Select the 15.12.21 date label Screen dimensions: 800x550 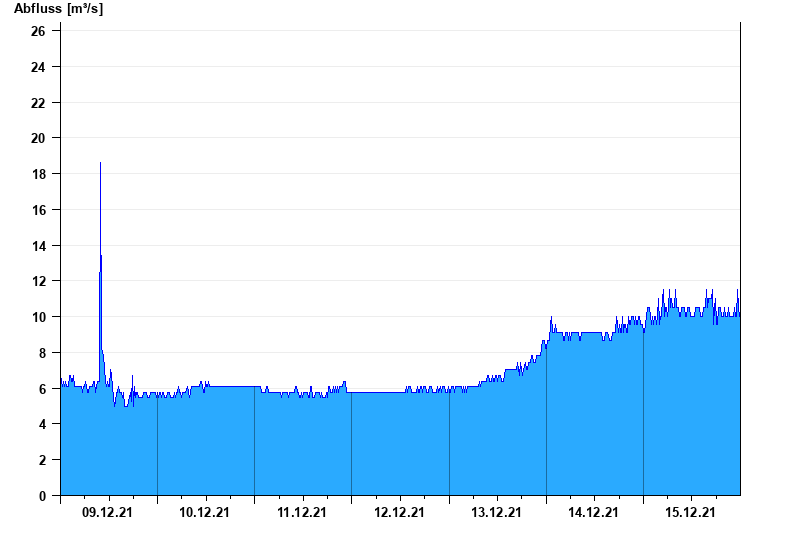pos(690,513)
